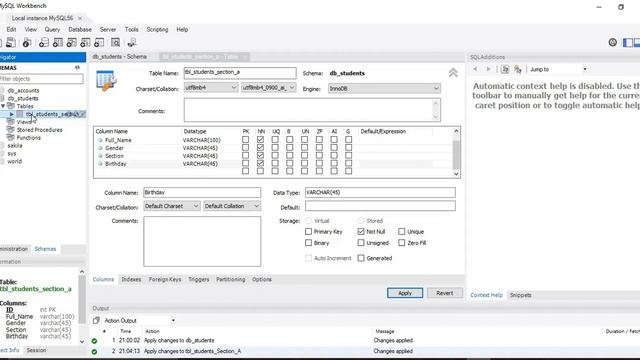Open the Database menu
The width and height of the screenshot is (640, 360).
80,29
